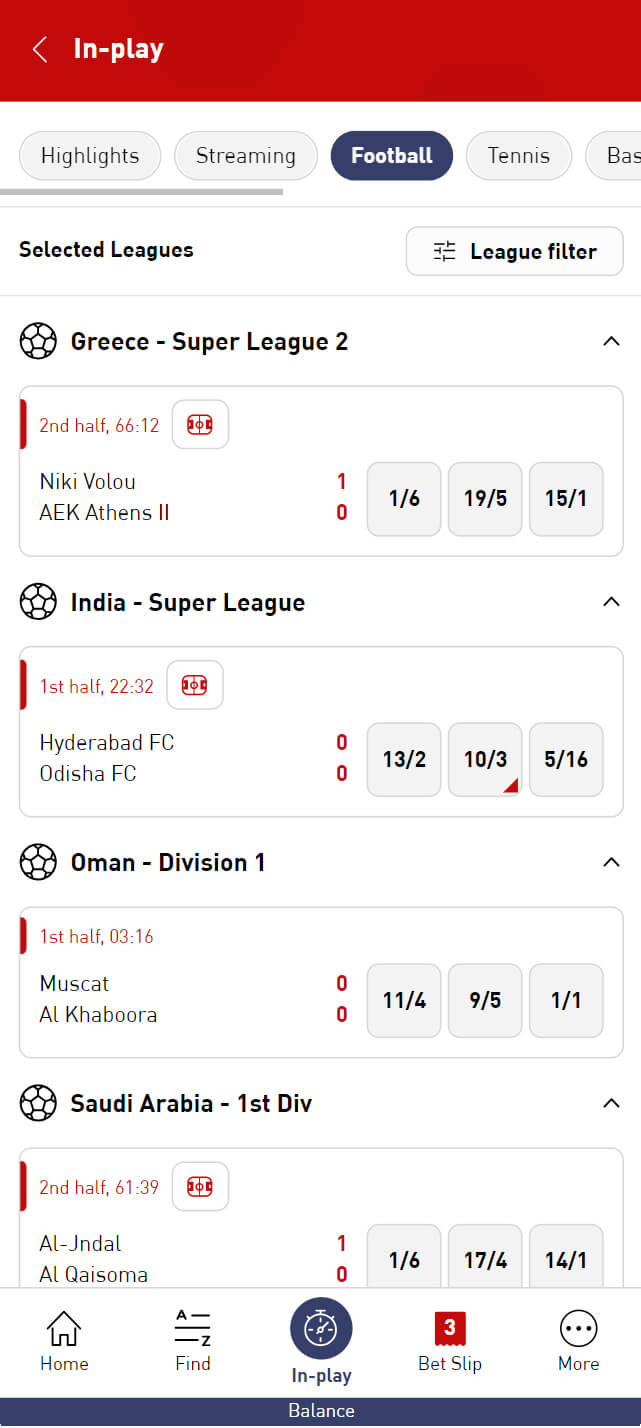Toggle 10/3 draw odds Hyderabad vs Odisha
Image resolution: width=641 pixels, height=1428 pixels.
pyautogui.click(x=485, y=760)
